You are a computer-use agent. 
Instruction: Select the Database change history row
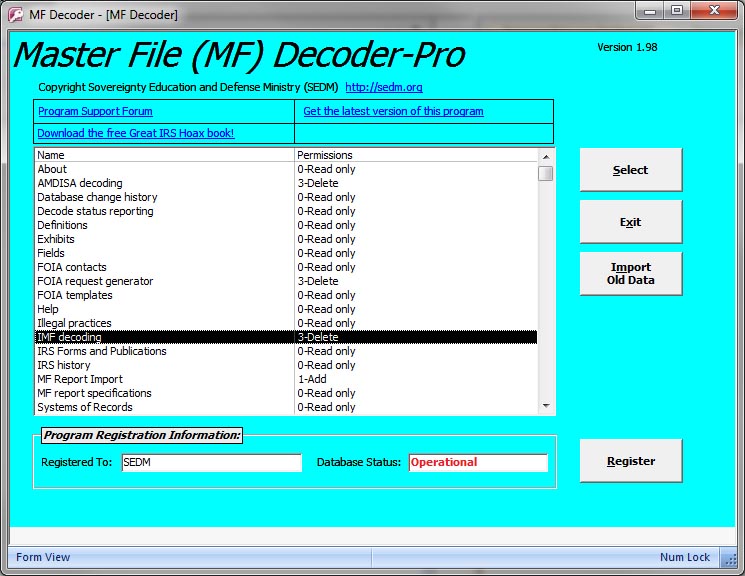[x=287, y=197]
